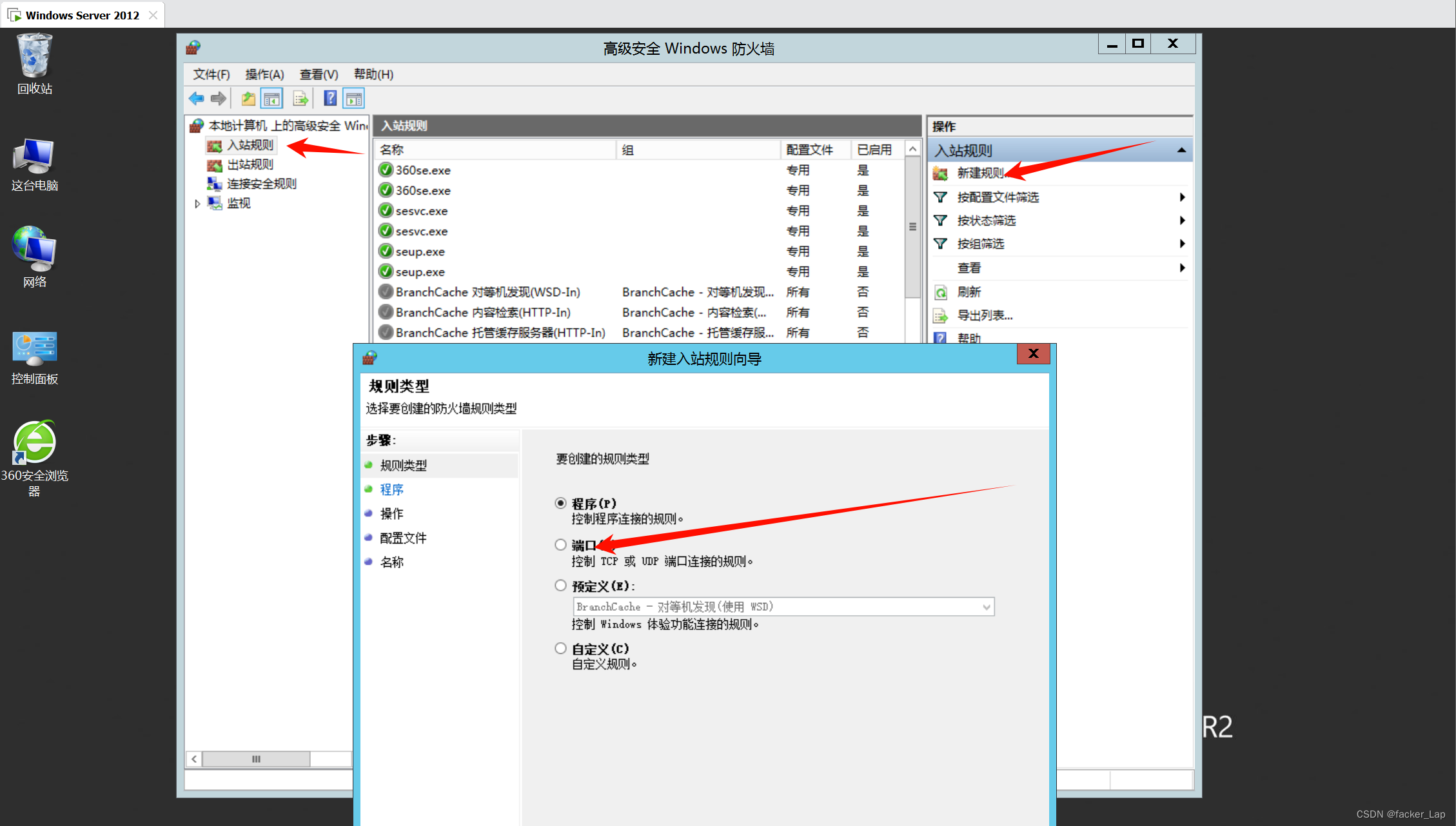Select the Custom (自定义) radio option

point(560,648)
